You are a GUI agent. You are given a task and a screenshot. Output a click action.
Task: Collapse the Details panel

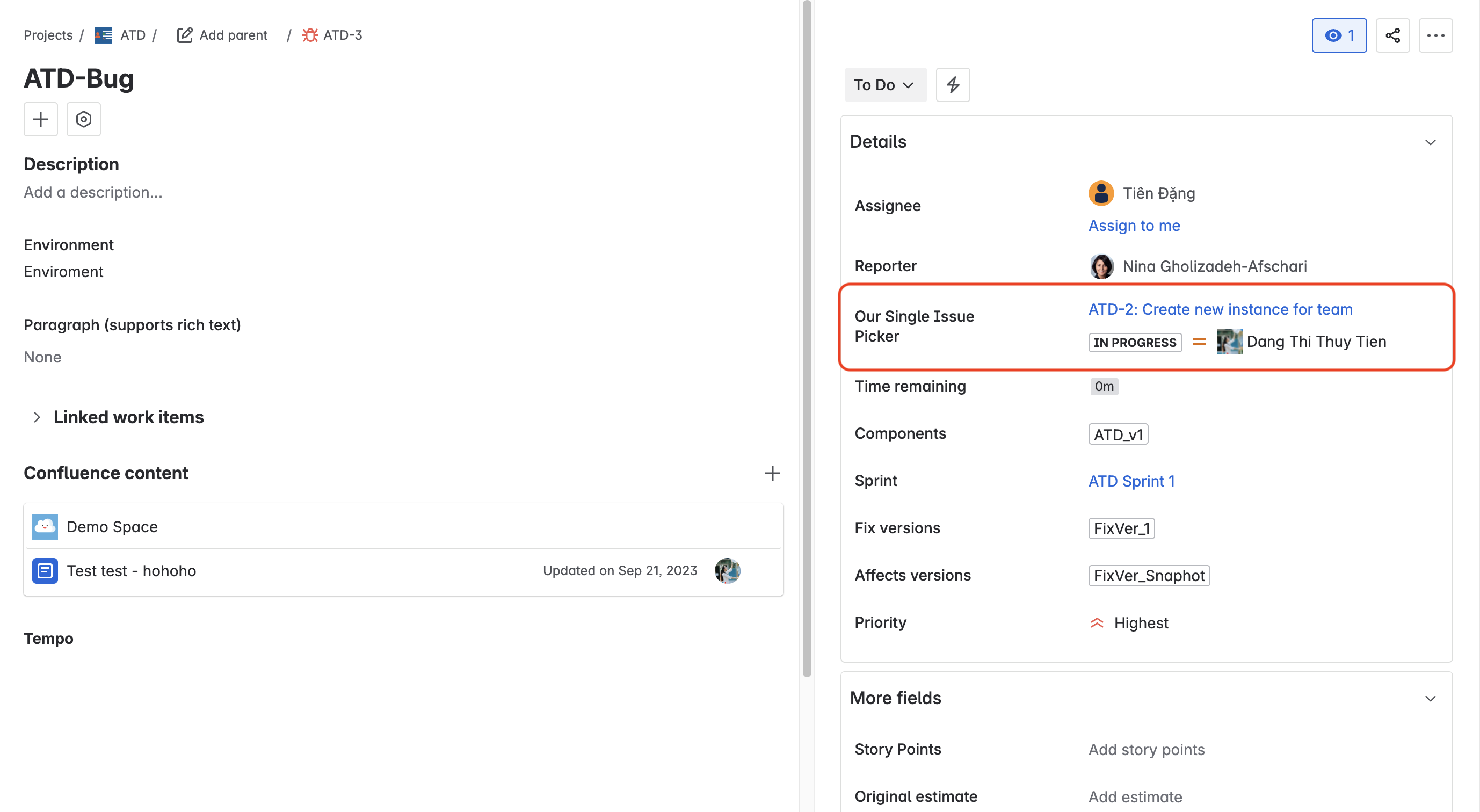click(x=1430, y=141)
